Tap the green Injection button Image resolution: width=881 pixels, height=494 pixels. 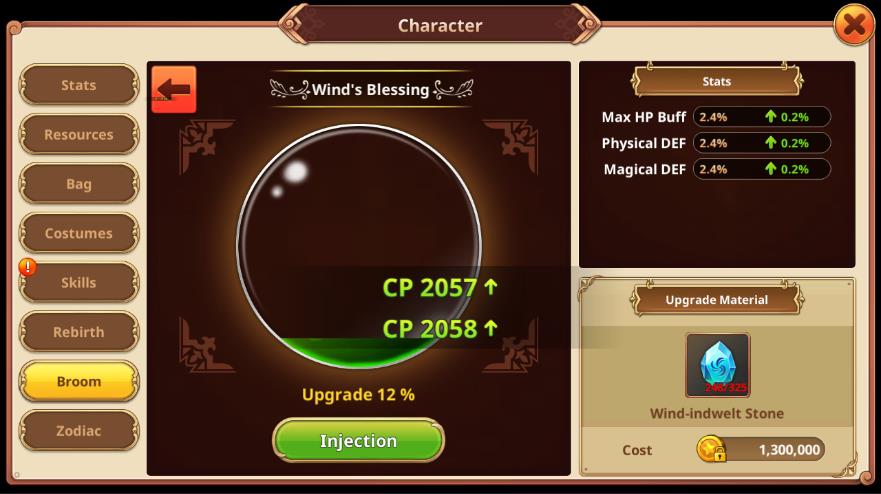(x=358, y=441)
